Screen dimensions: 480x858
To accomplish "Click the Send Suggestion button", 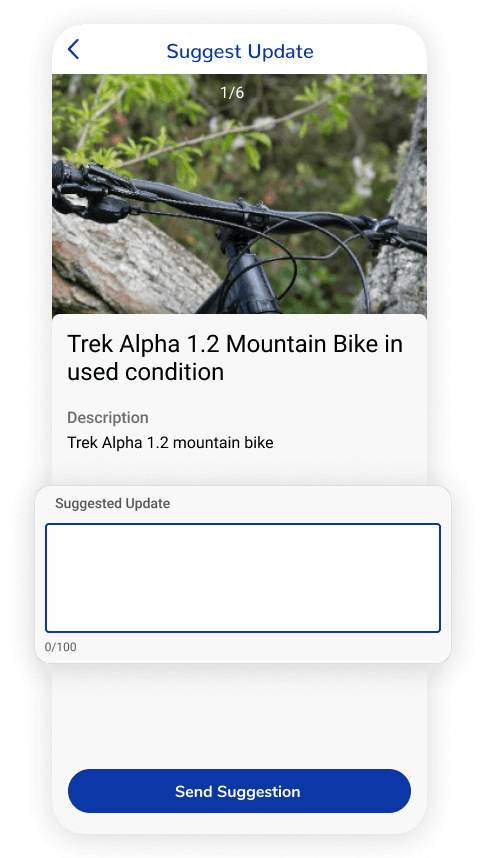I will tap(239, 791).
